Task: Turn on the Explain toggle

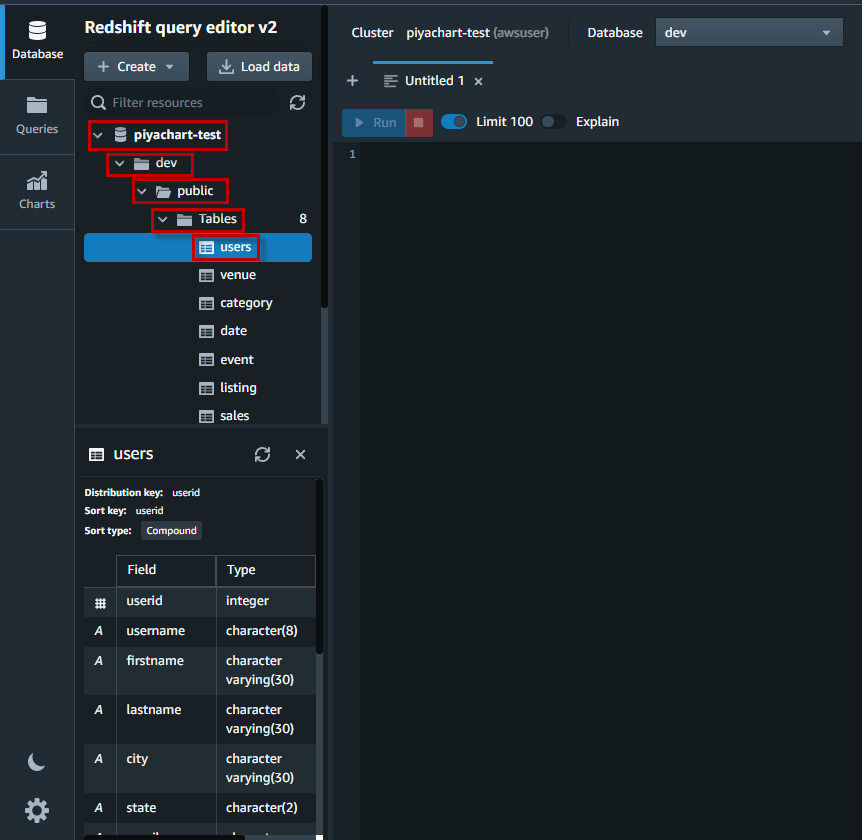Action: 551,121
